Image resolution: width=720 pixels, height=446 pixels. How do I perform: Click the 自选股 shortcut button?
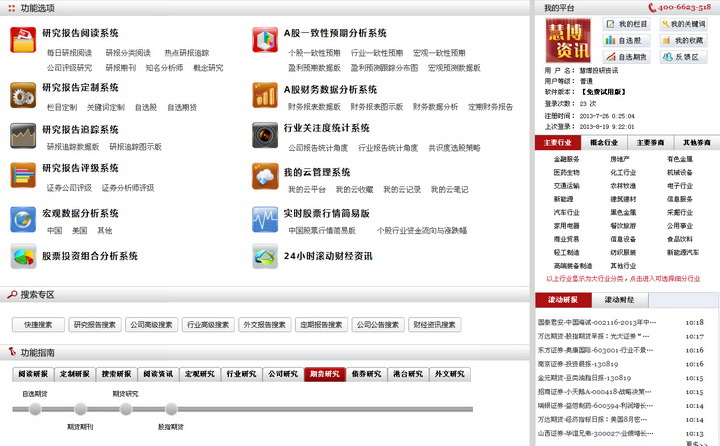[x=626, y=40]
